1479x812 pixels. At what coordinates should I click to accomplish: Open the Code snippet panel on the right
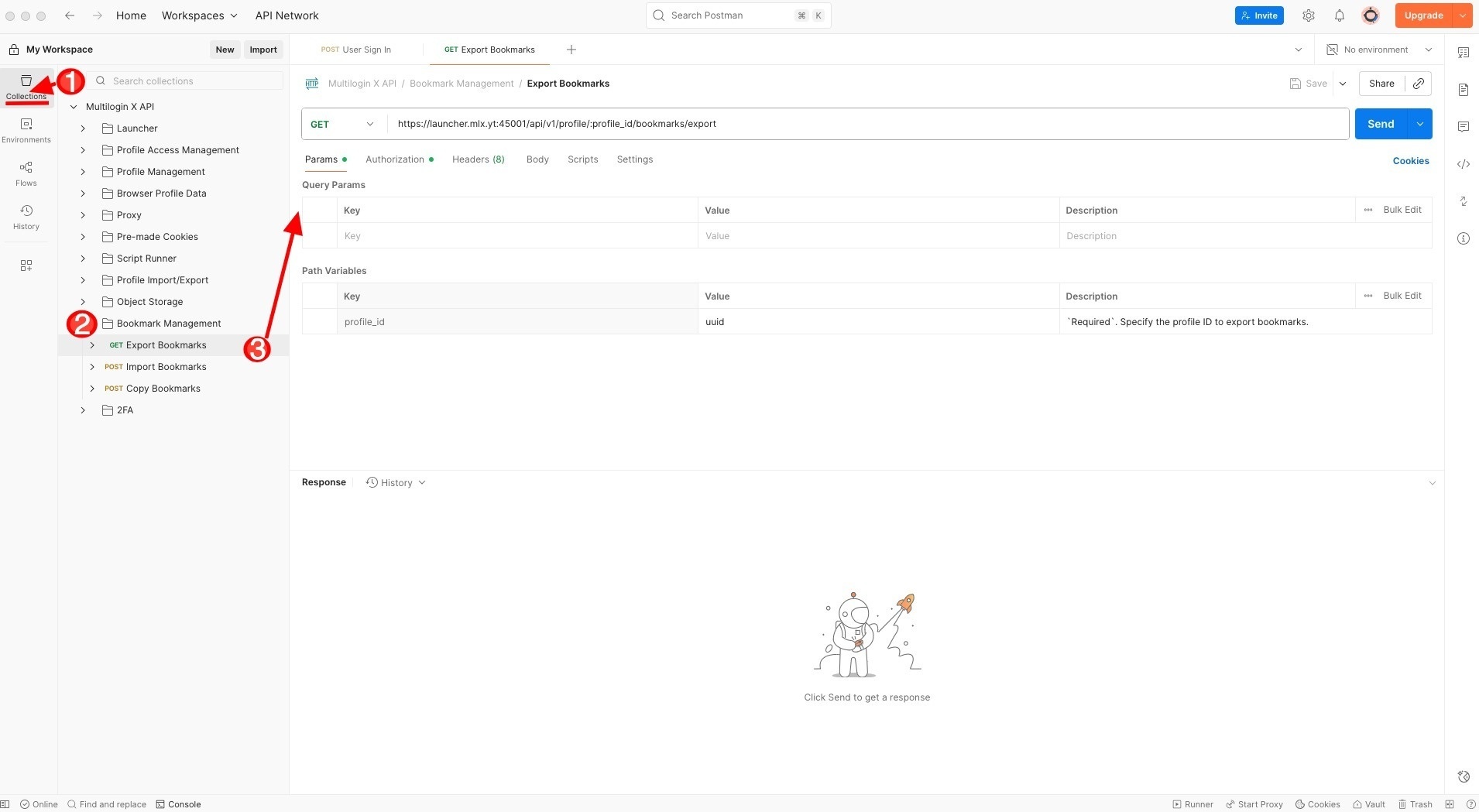pyautogui.click(x=1464, y=164)
